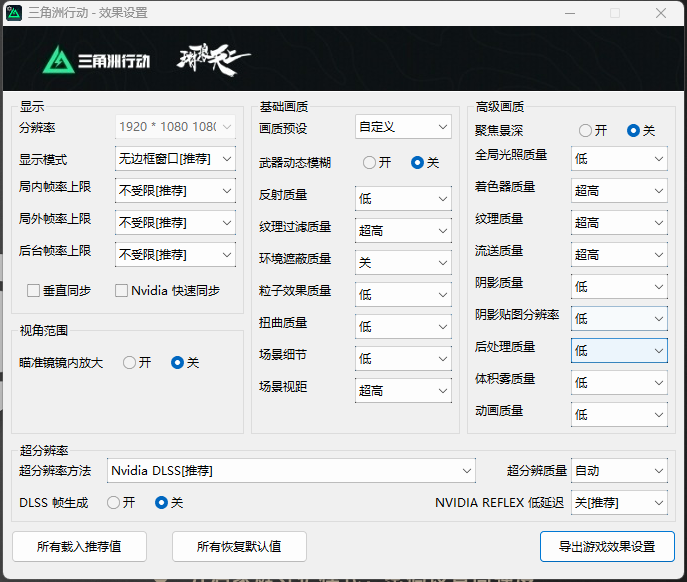687x582 pixels.
Task: Click the calligraphy logo in the banner
Action: [x=213, y=58]
